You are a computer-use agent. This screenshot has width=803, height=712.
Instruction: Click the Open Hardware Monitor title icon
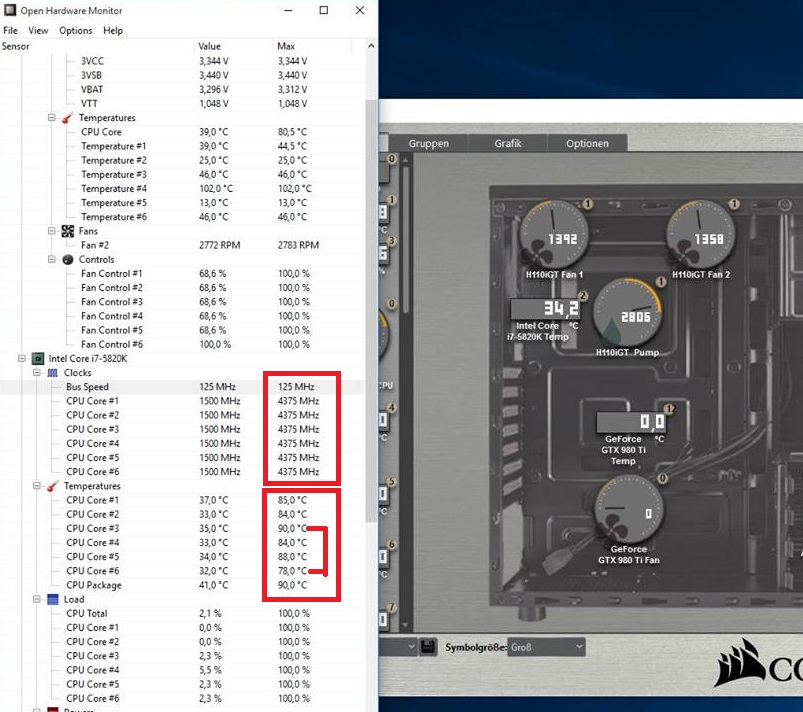[10, 10]
